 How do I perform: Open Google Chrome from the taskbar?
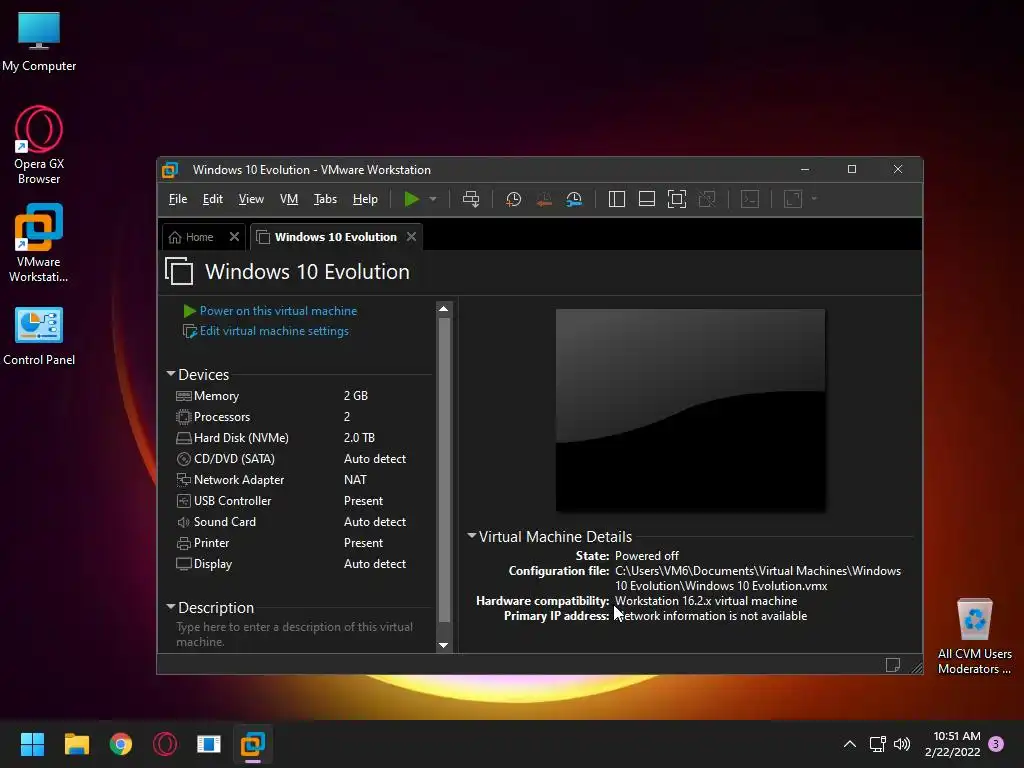pos(121,744)
